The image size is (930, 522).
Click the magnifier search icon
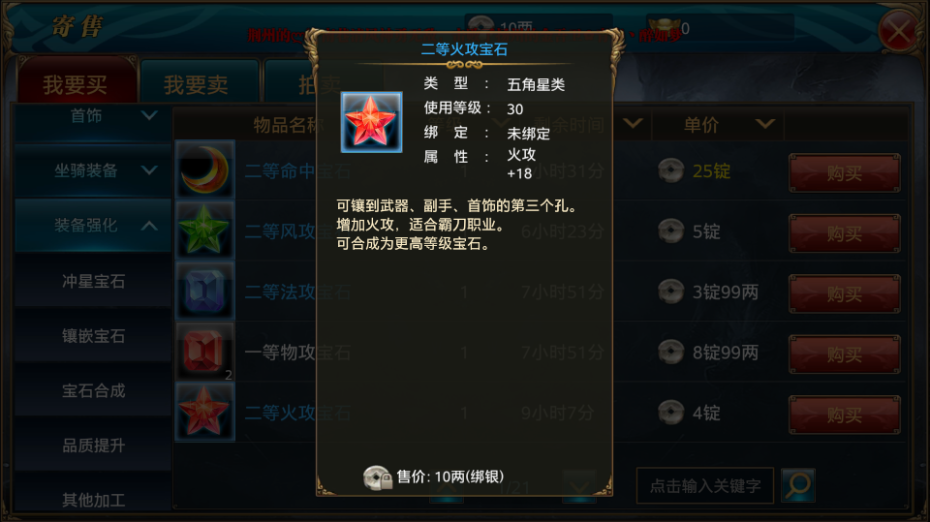point(798,485)
